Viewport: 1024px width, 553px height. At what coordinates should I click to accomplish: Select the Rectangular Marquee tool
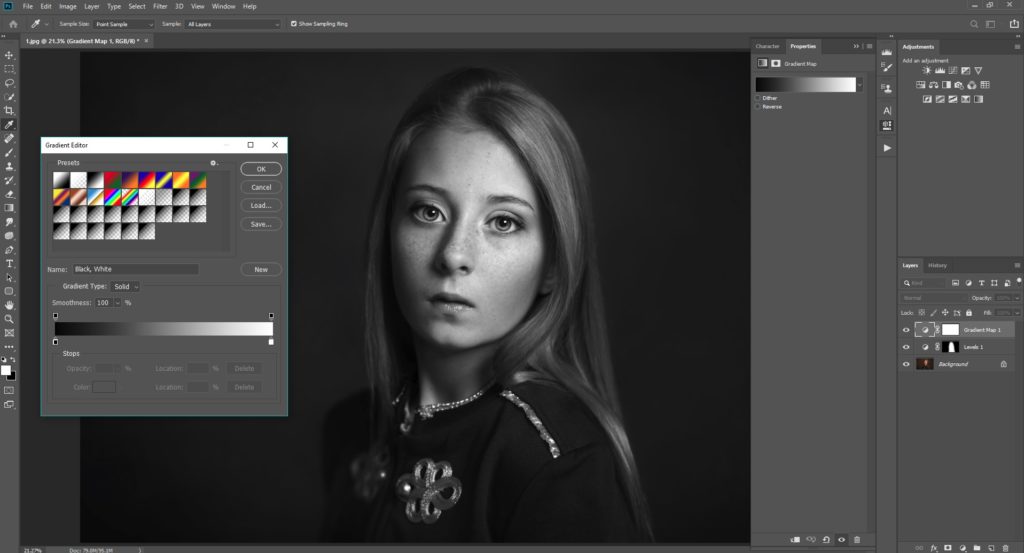click(9, 69)
